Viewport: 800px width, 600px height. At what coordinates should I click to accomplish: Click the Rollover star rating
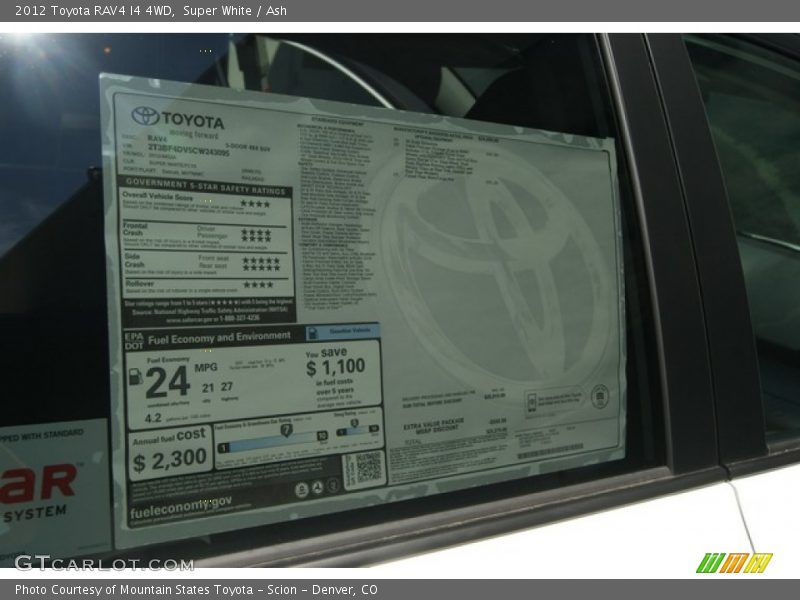[x=257, y=285]
